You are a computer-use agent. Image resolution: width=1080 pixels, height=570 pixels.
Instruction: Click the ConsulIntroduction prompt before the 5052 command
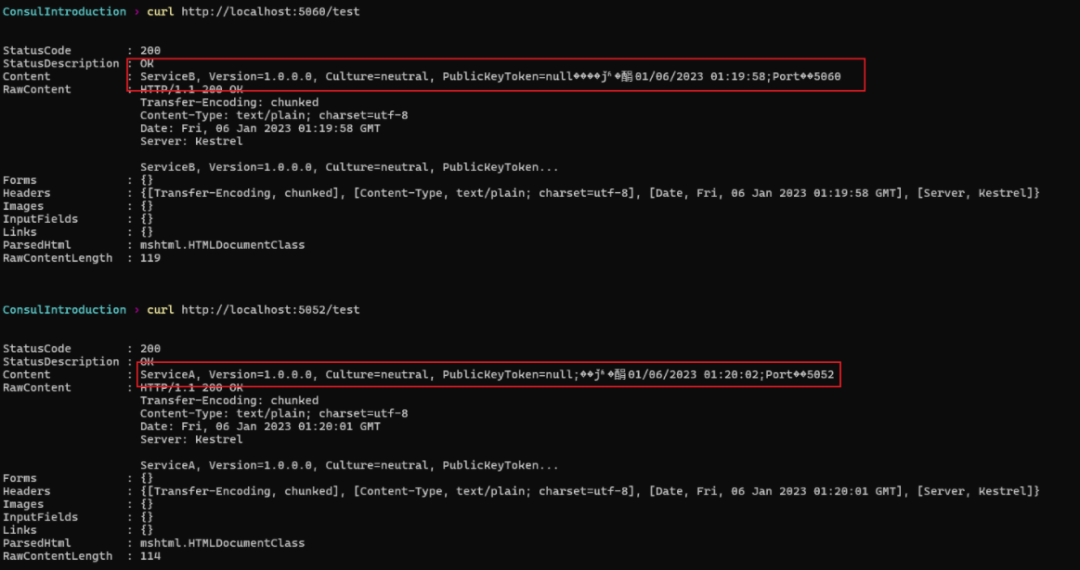(64, 310)
